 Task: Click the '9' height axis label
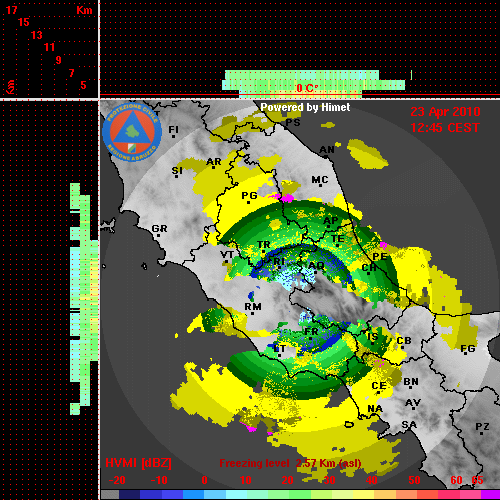coord(59,60)
